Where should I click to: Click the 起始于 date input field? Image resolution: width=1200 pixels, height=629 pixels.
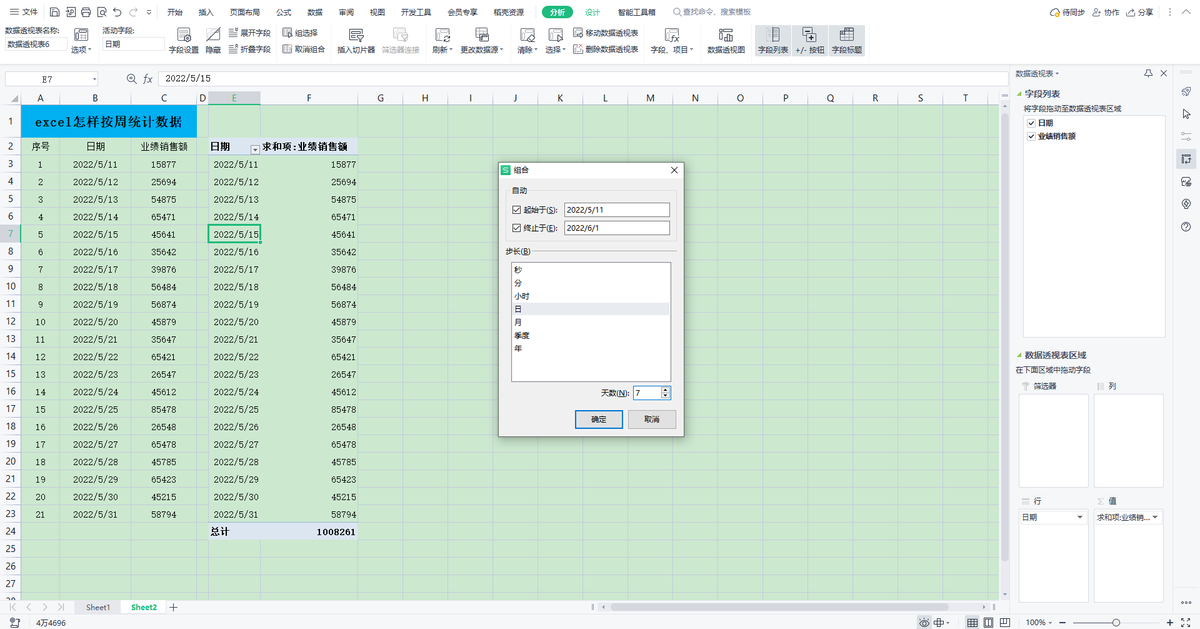tap(616, 210)
